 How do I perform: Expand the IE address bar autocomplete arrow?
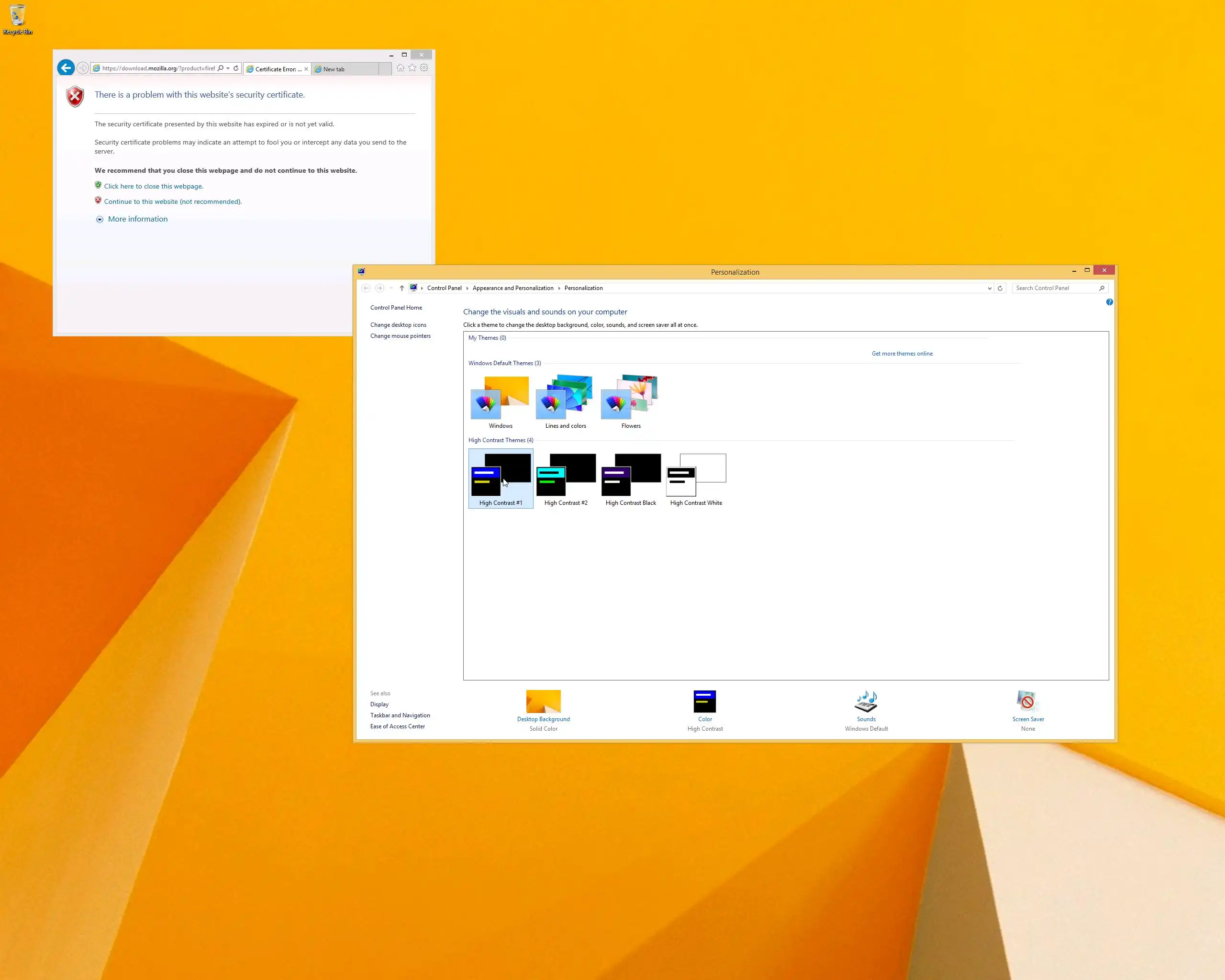click(x=228, y=68)
